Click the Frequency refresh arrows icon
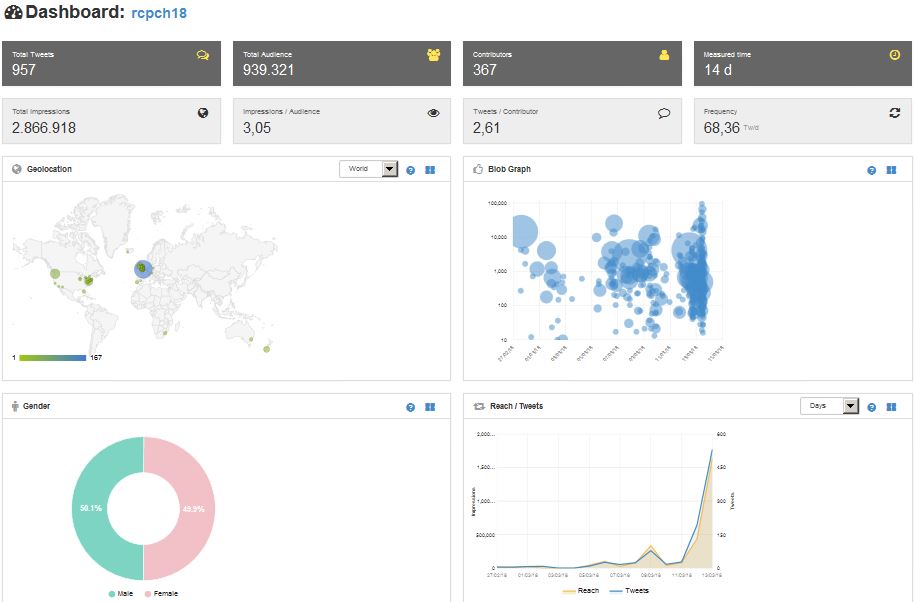Image resolution: width=915 pixels, height=602 pixels. pos(894,113)
